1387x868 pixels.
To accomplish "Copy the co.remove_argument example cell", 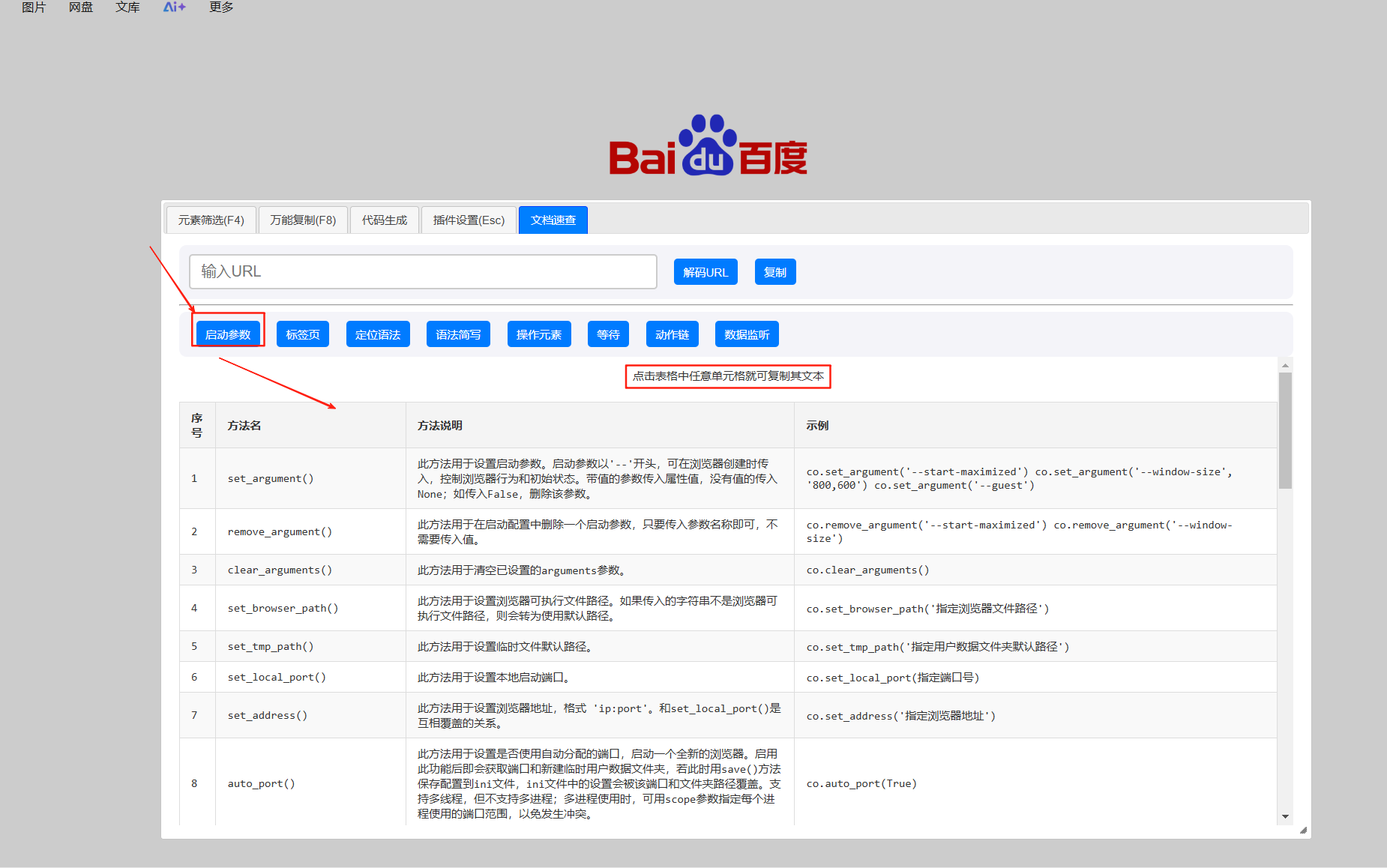I will pos(1035,531).
